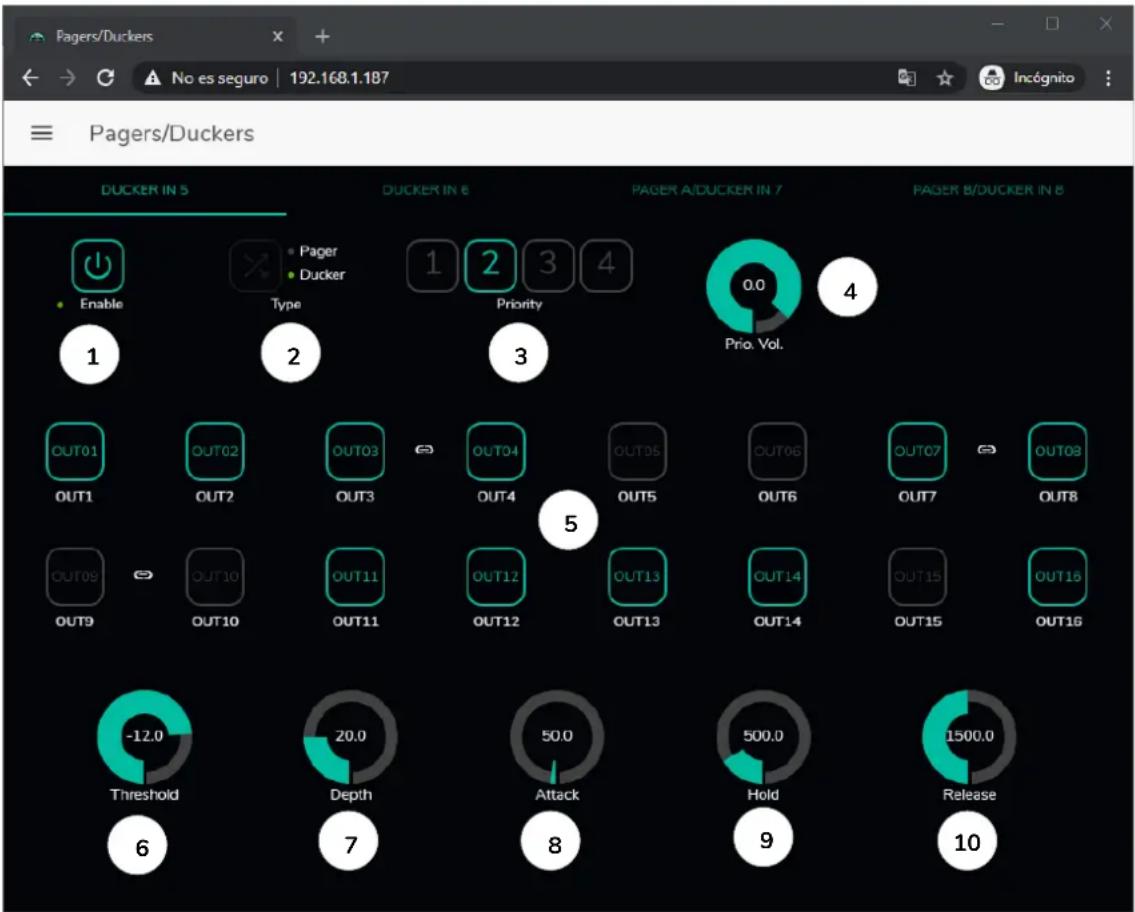Open the PAGER A/DUCKER IN 7 tab
The width and height of the screenshot is (1135, 912).
tap(706, 190)
